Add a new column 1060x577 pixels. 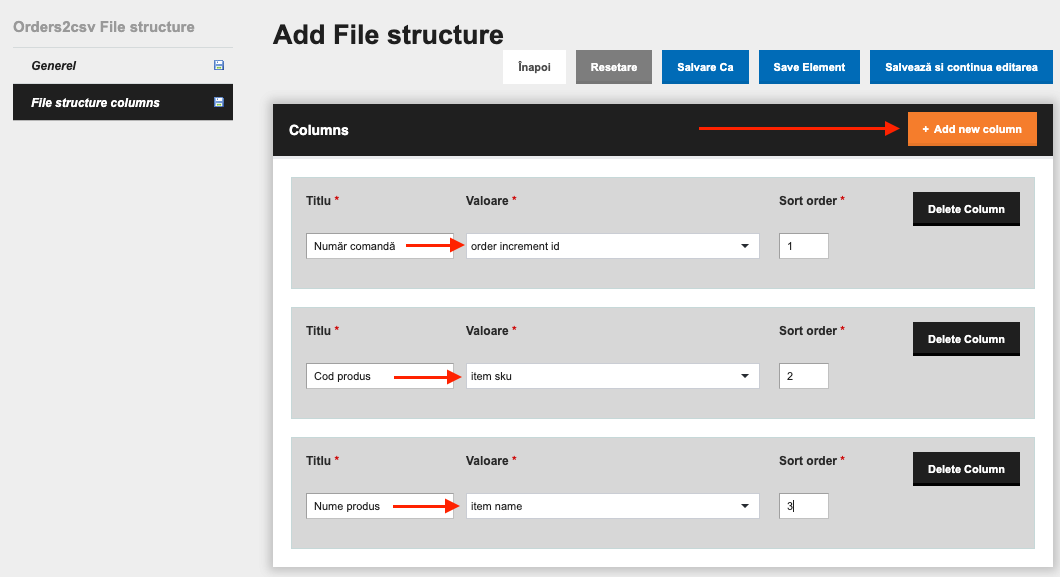[972, 129]
